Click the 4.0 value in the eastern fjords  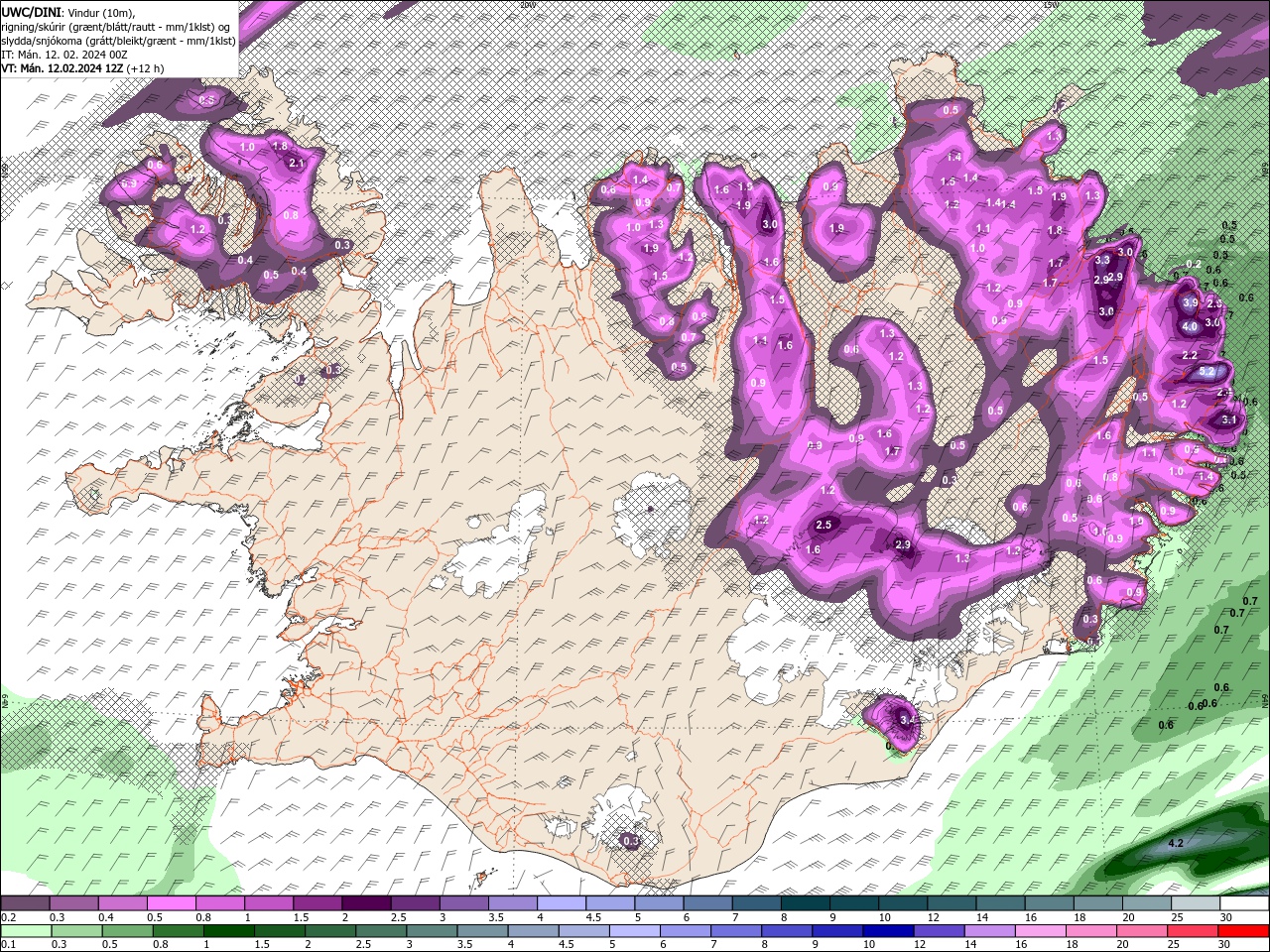point(1190,326)
